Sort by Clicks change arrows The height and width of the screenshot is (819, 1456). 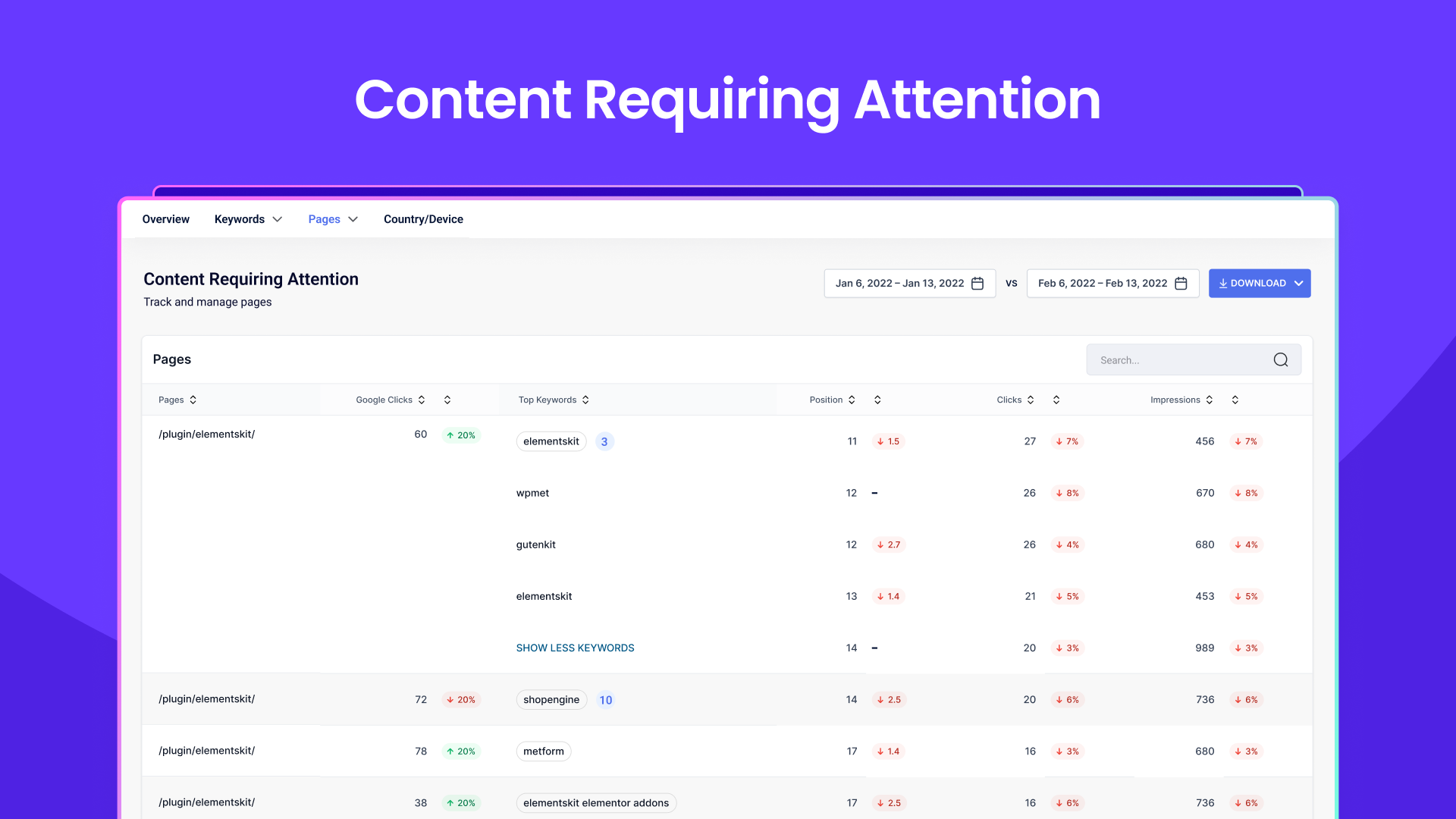pos(1056,400)
